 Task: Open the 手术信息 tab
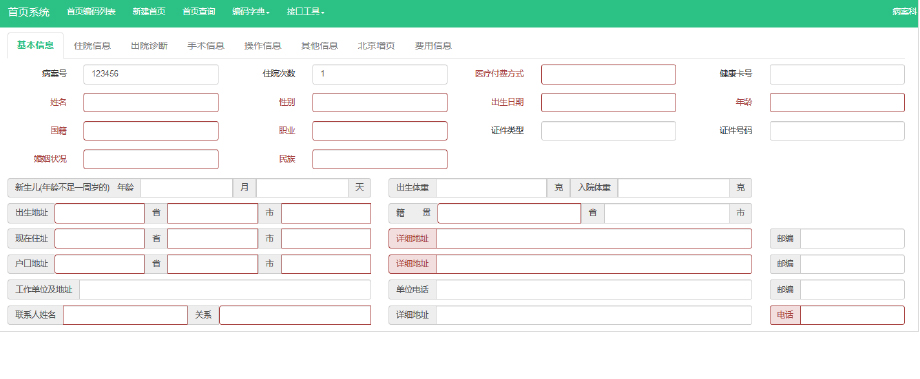point(206,46)
